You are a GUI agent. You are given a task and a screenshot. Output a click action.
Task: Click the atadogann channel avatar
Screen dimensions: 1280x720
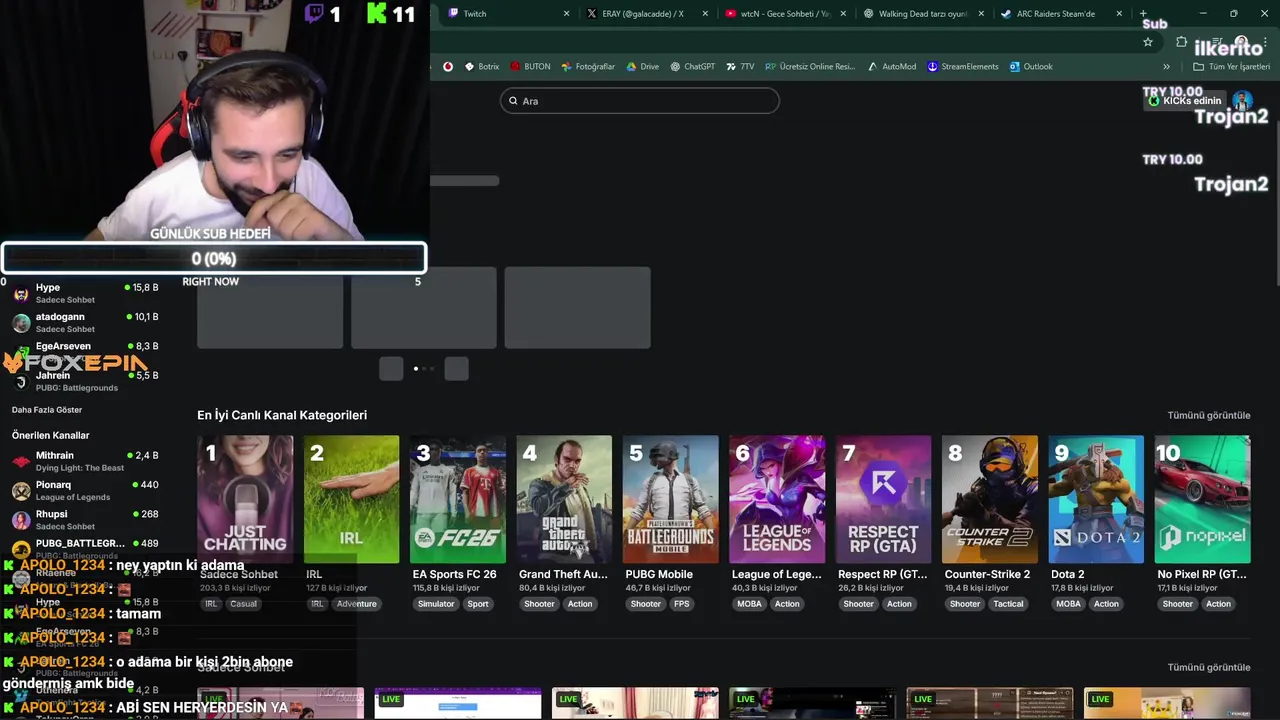[20, 322]
